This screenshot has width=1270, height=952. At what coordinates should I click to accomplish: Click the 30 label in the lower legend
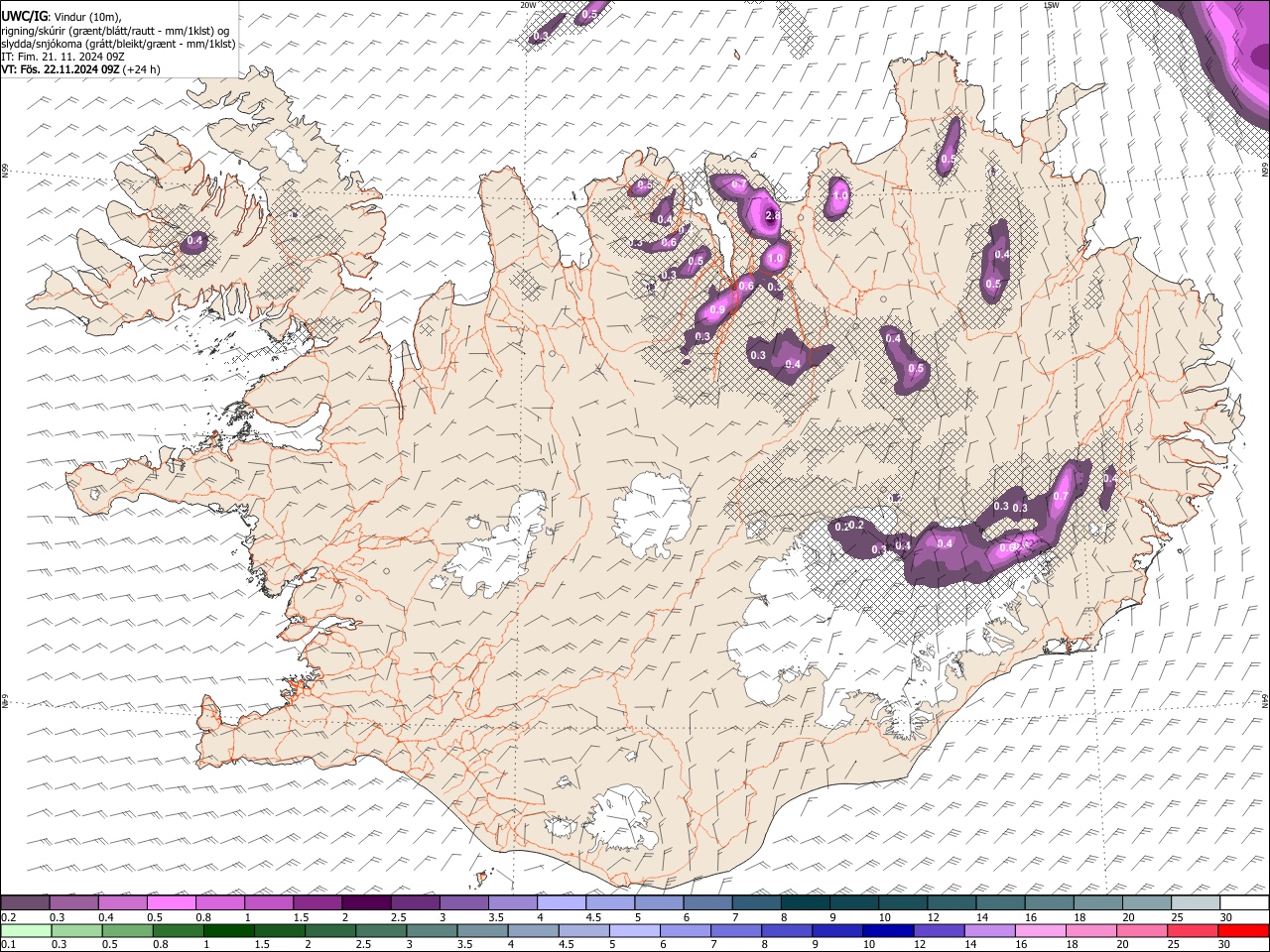pos(1224,944)
